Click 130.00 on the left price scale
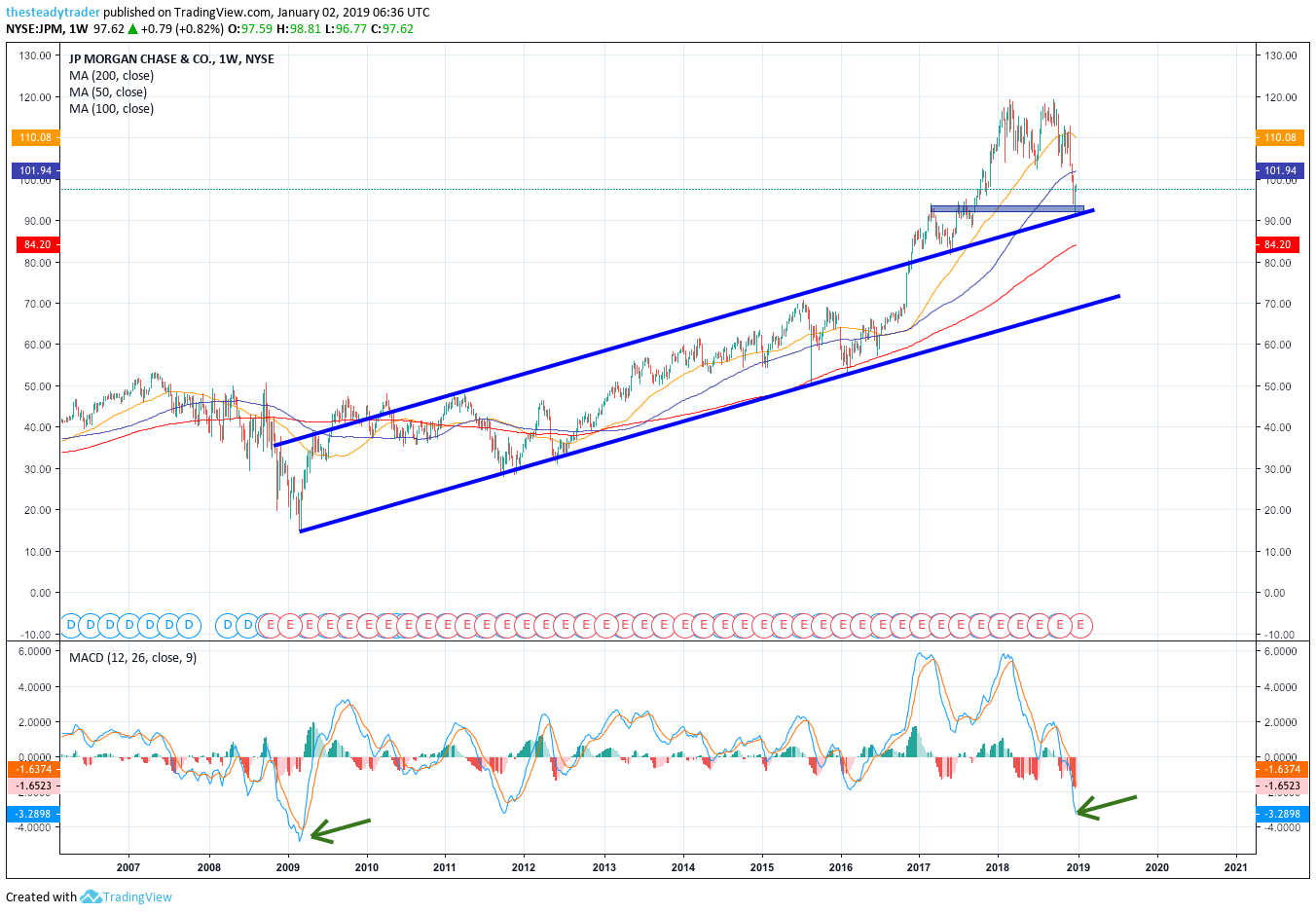 tap(35, 55)
